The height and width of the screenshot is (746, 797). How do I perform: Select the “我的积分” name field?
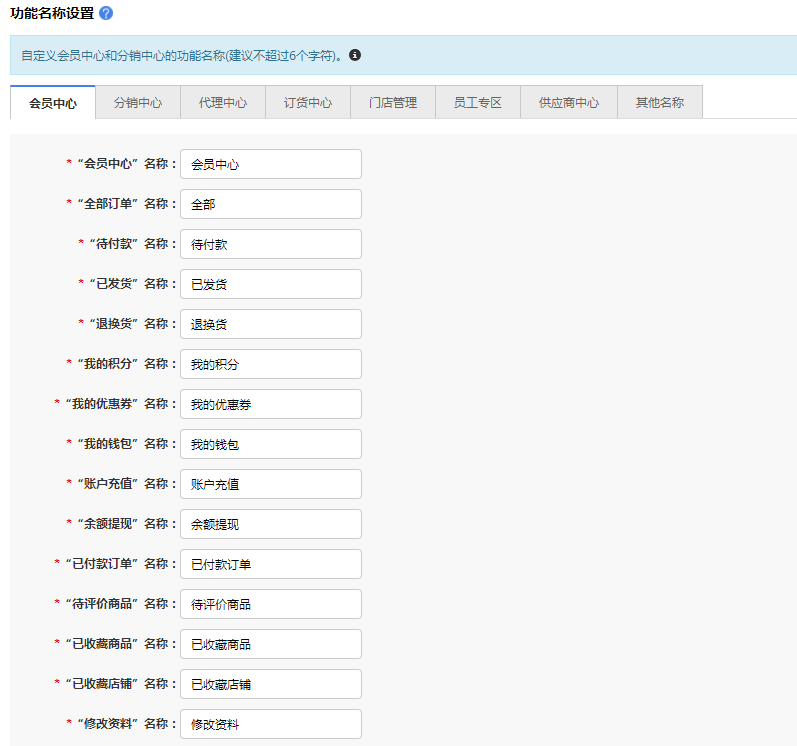(x=270, y=364)
